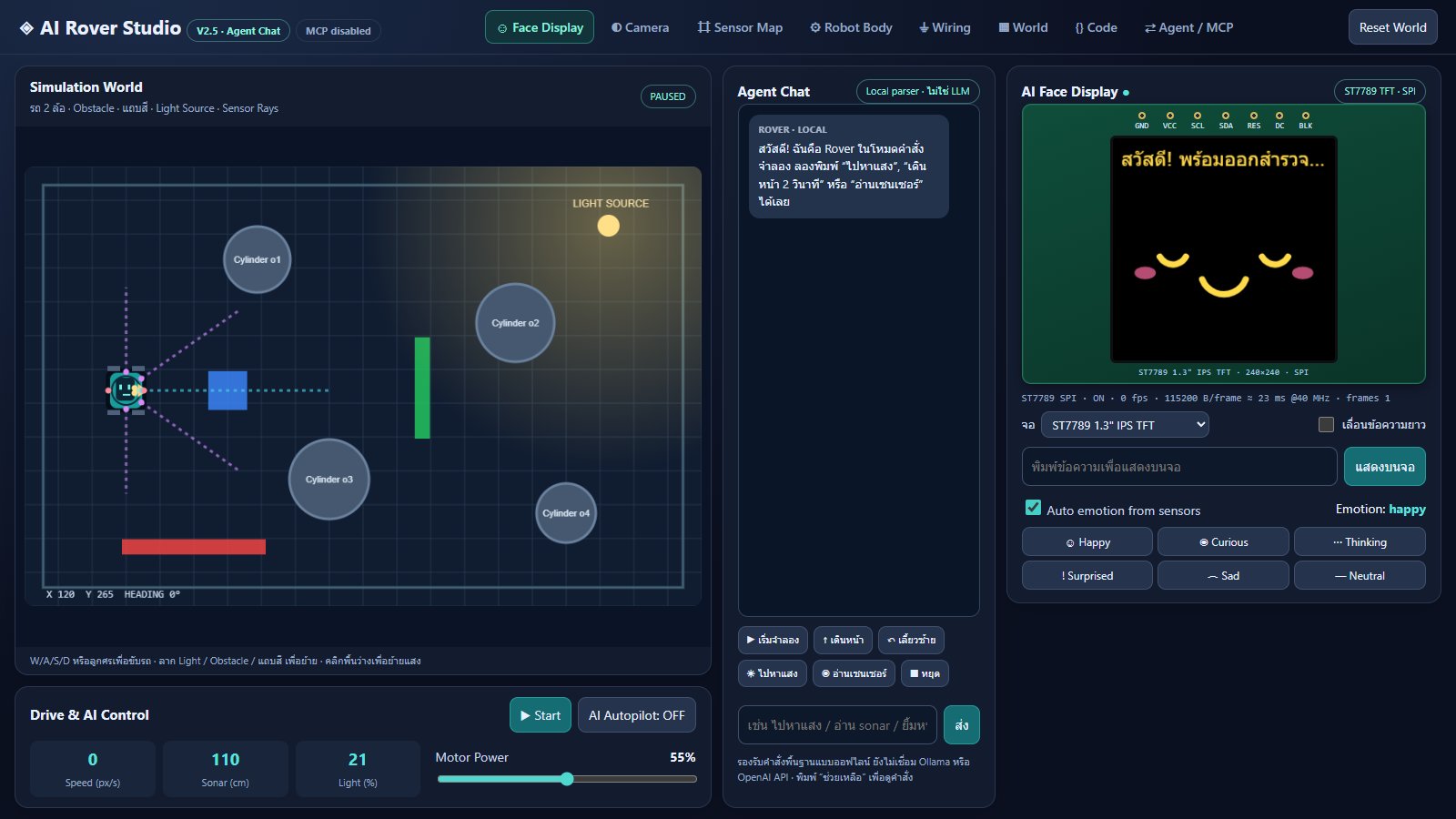Click the เริ่มจำลอง quick command chip
This screenshot has height=819, width=1456.
click(x=773, y=640)
